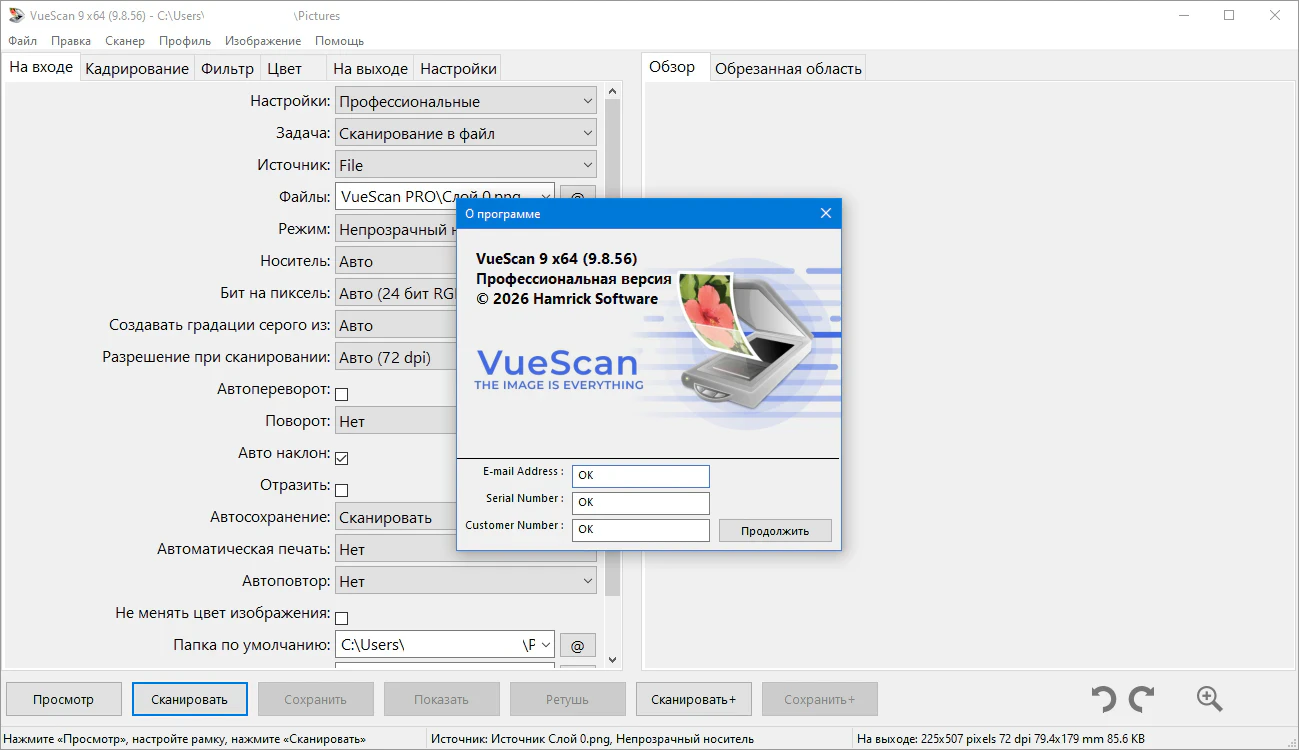Open the Профиль menu
Screen dimensions: 1299x750
click(185, 41)
